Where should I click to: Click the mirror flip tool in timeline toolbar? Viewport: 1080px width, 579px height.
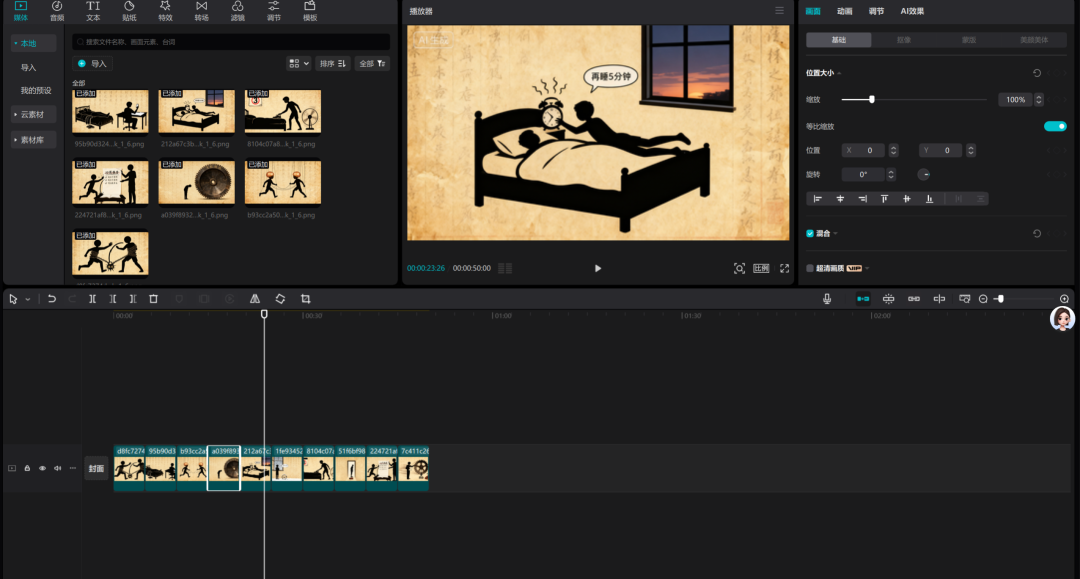click(x=254, y=299)
